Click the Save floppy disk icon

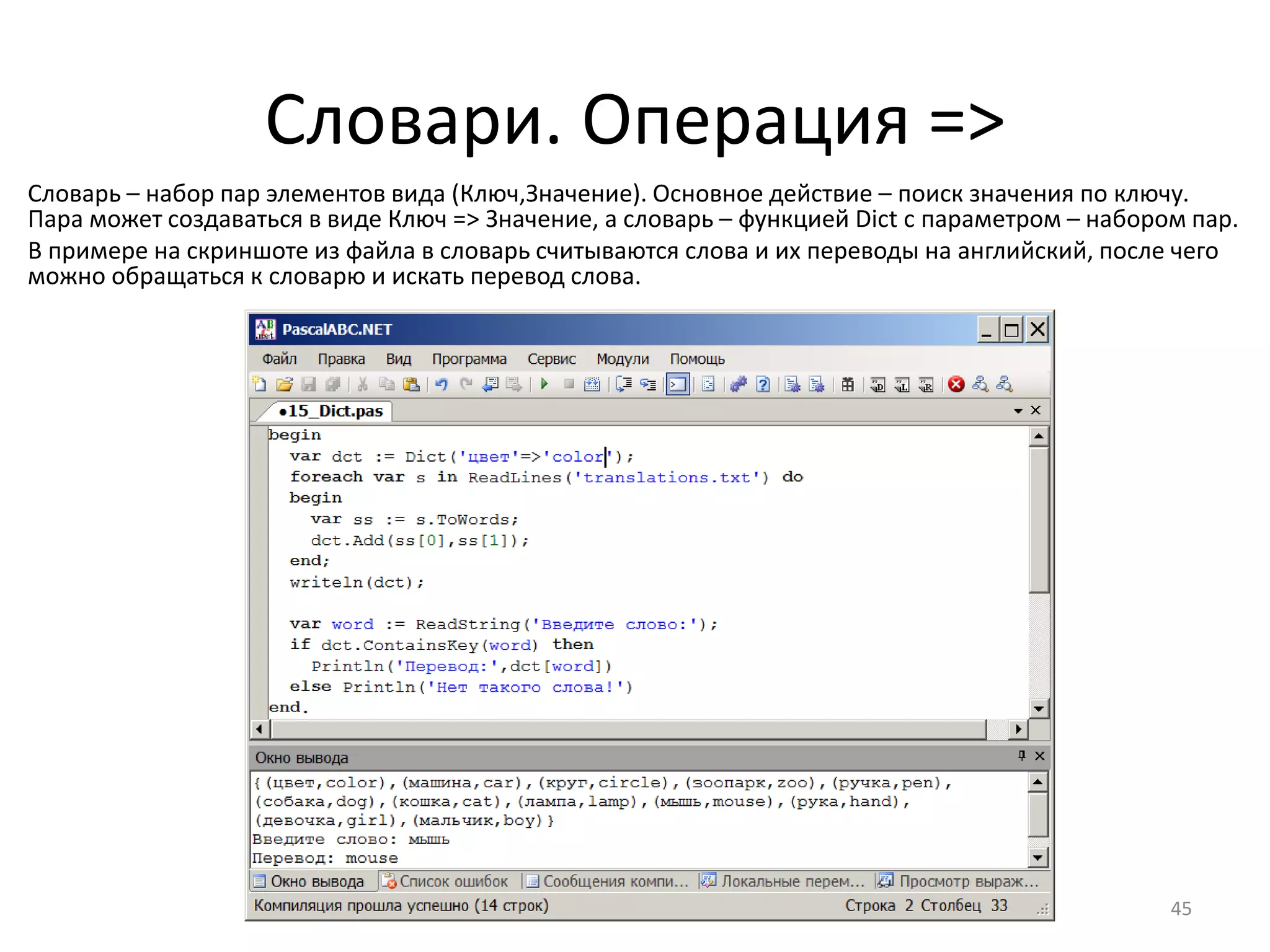(x=309, y=384)
